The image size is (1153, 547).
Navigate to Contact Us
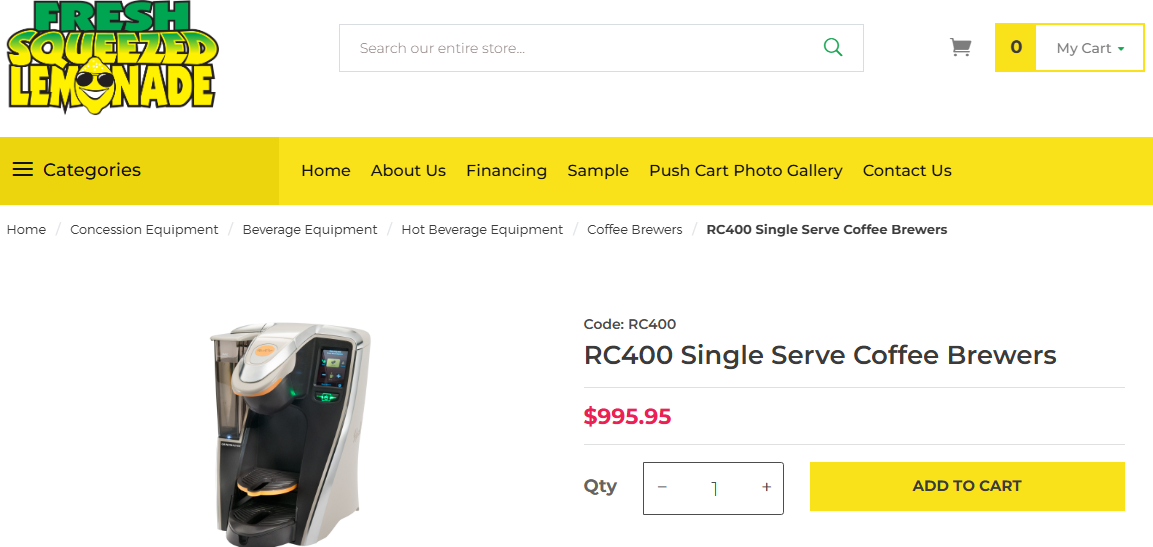click(x=907, y=171)
